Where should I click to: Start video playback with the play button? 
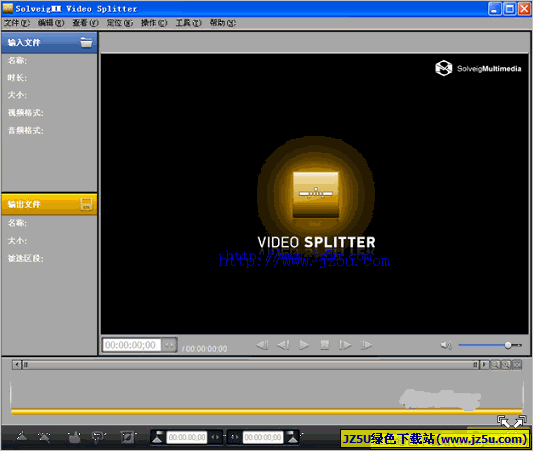coord(304,345)
